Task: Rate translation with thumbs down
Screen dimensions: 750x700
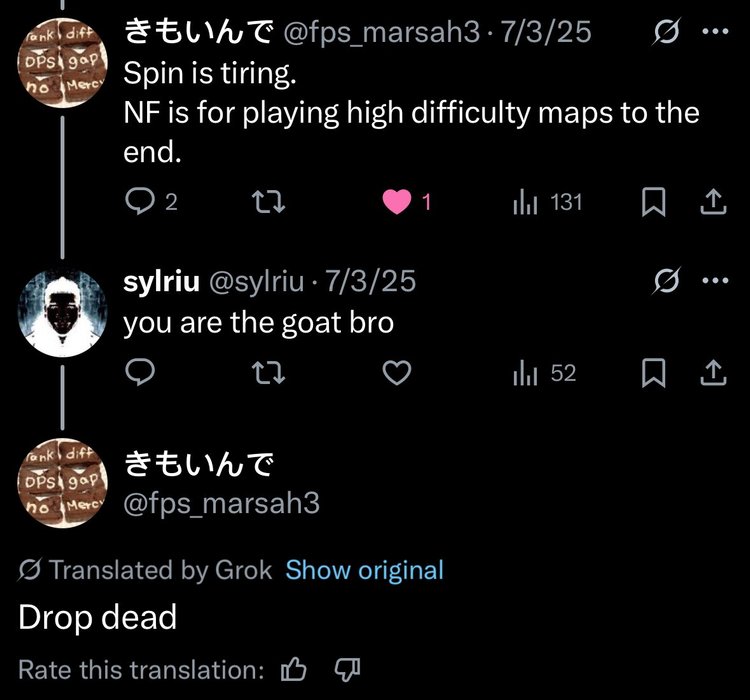Action: [x=347, y=669]
